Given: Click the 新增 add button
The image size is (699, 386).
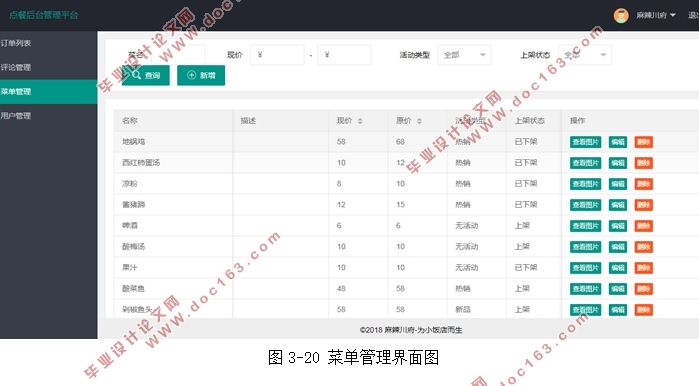Looking at the screenshot, I should (x=201, y=75).
